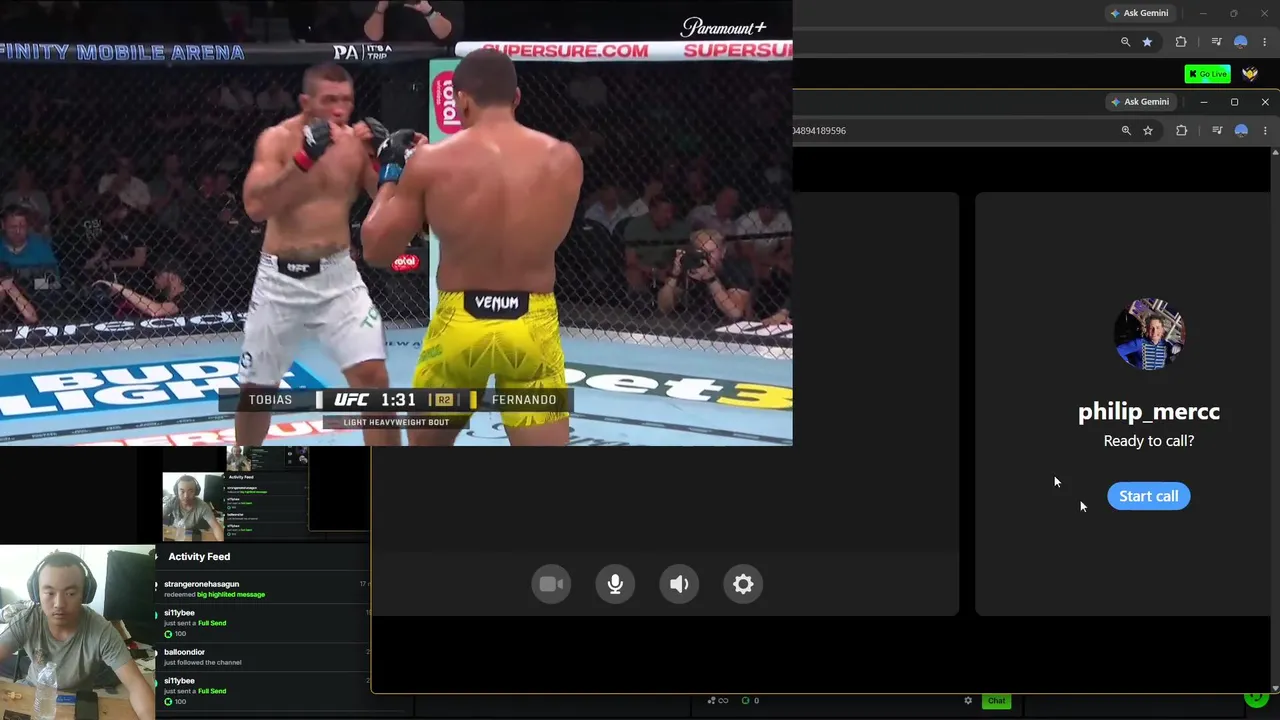Click the strangeronehasagun activity entry
Screen dimensions: 1280x720
click(x=262, y=589)
